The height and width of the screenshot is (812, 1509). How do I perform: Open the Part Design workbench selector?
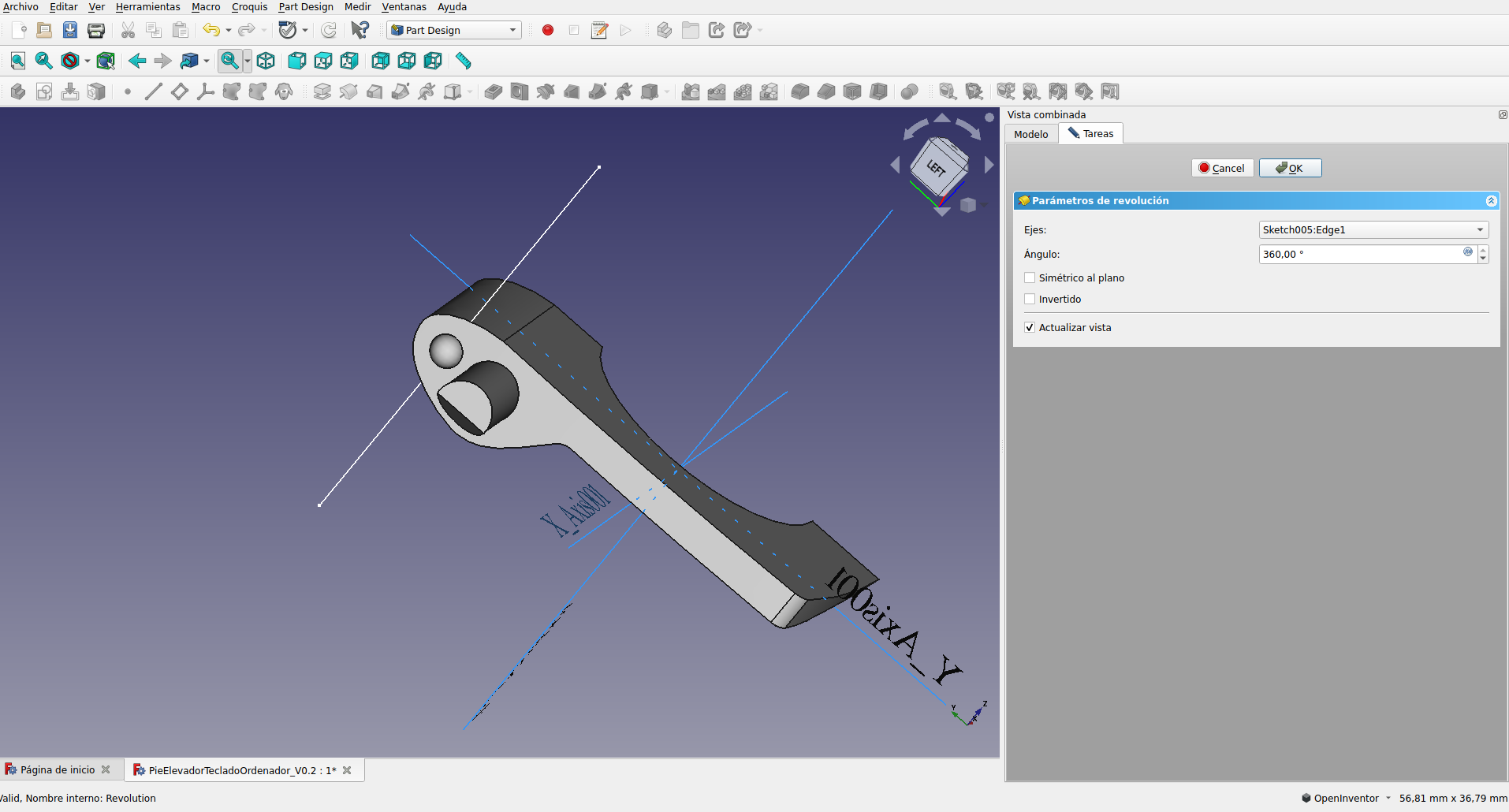click(x=454, y=30)
